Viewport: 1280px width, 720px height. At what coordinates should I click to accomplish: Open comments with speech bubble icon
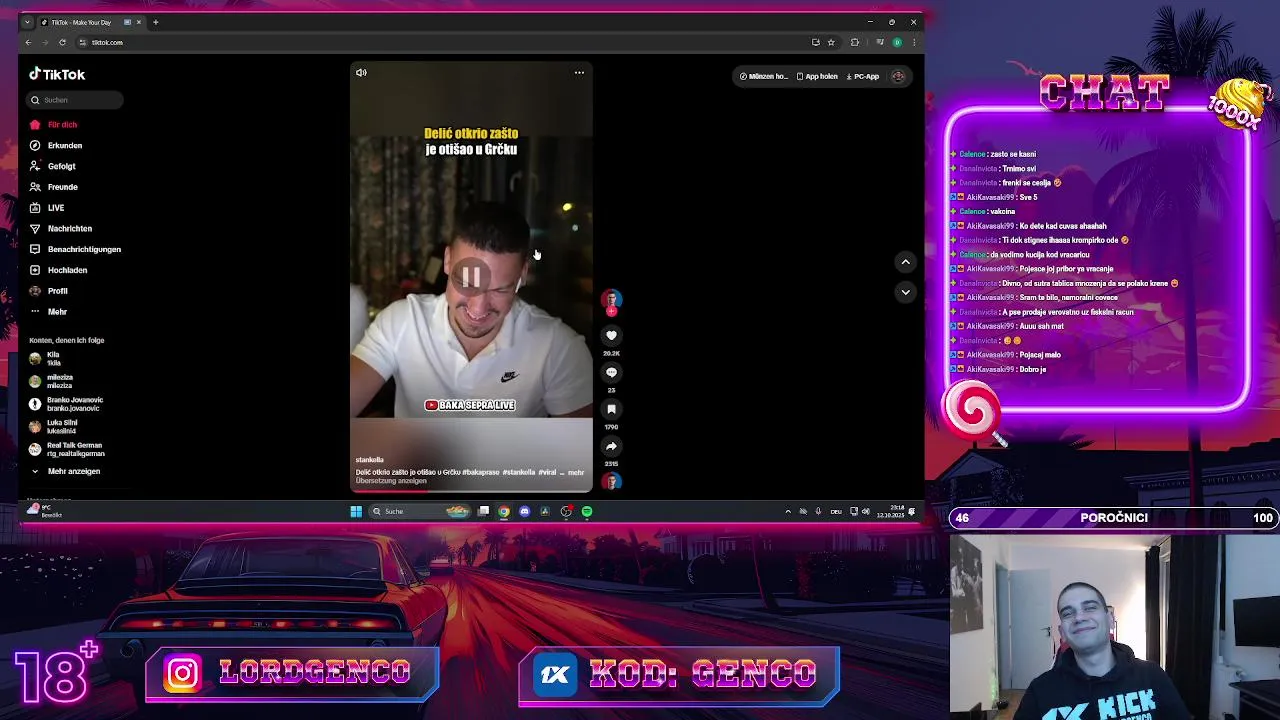click(611, 372)
